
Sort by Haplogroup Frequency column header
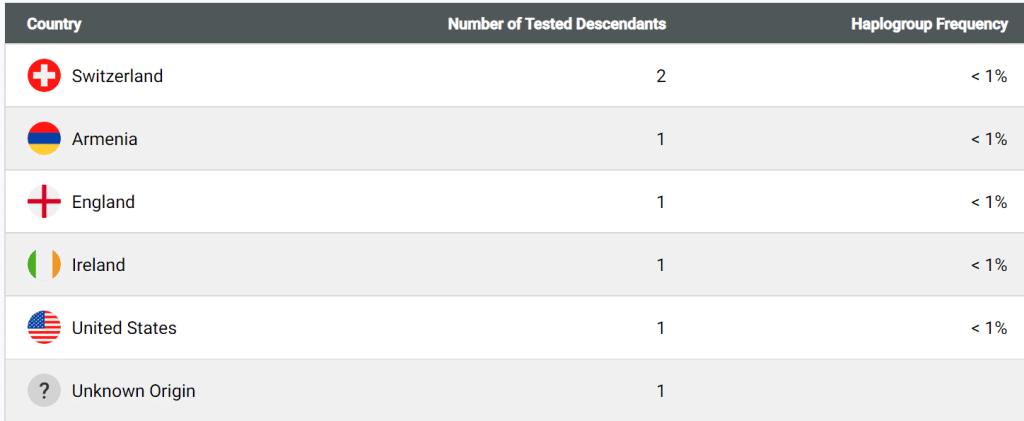(x=929, y=24)
